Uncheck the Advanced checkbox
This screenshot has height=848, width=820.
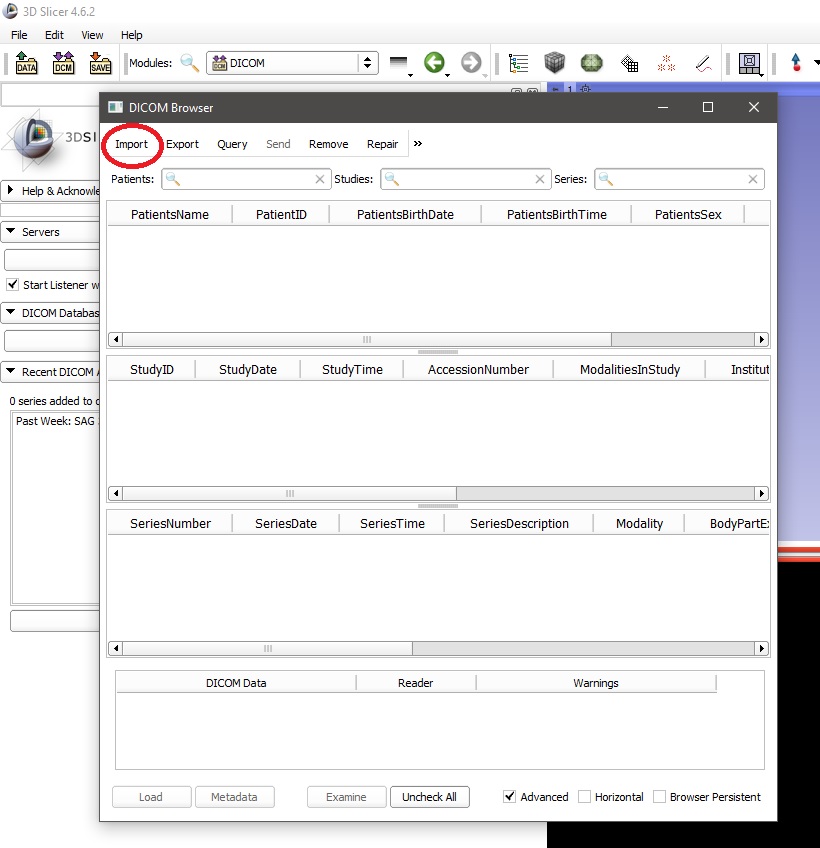(510, 797)
